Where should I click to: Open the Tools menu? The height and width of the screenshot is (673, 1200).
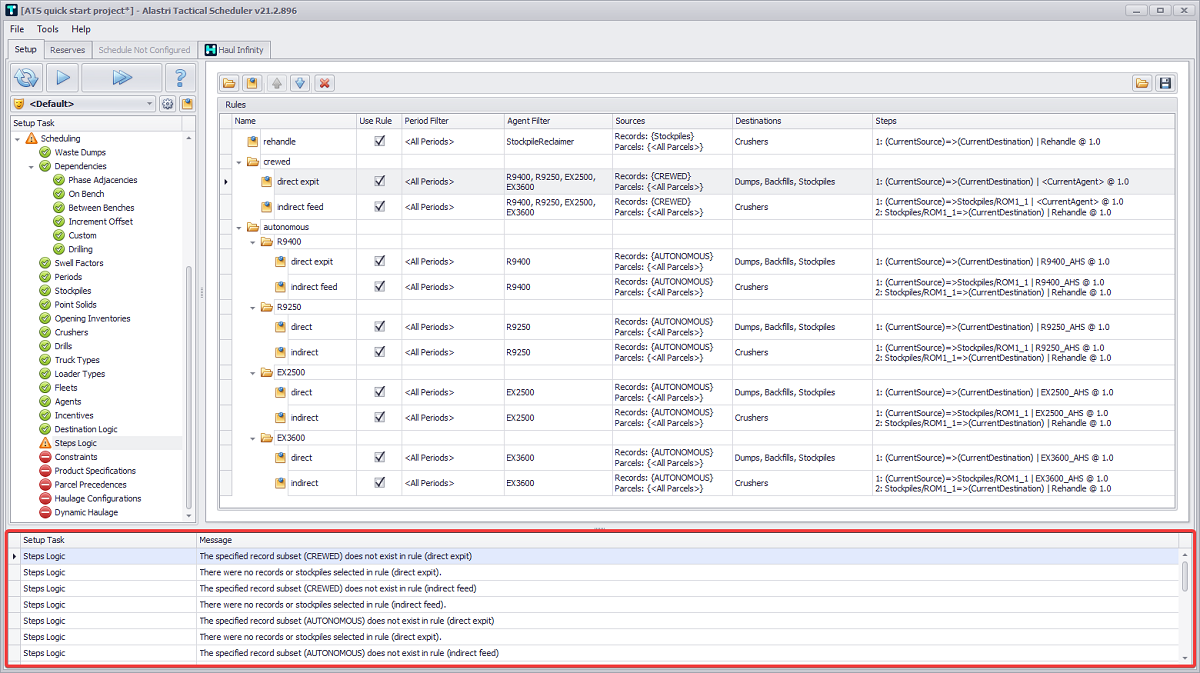click(x=48, y=29)
